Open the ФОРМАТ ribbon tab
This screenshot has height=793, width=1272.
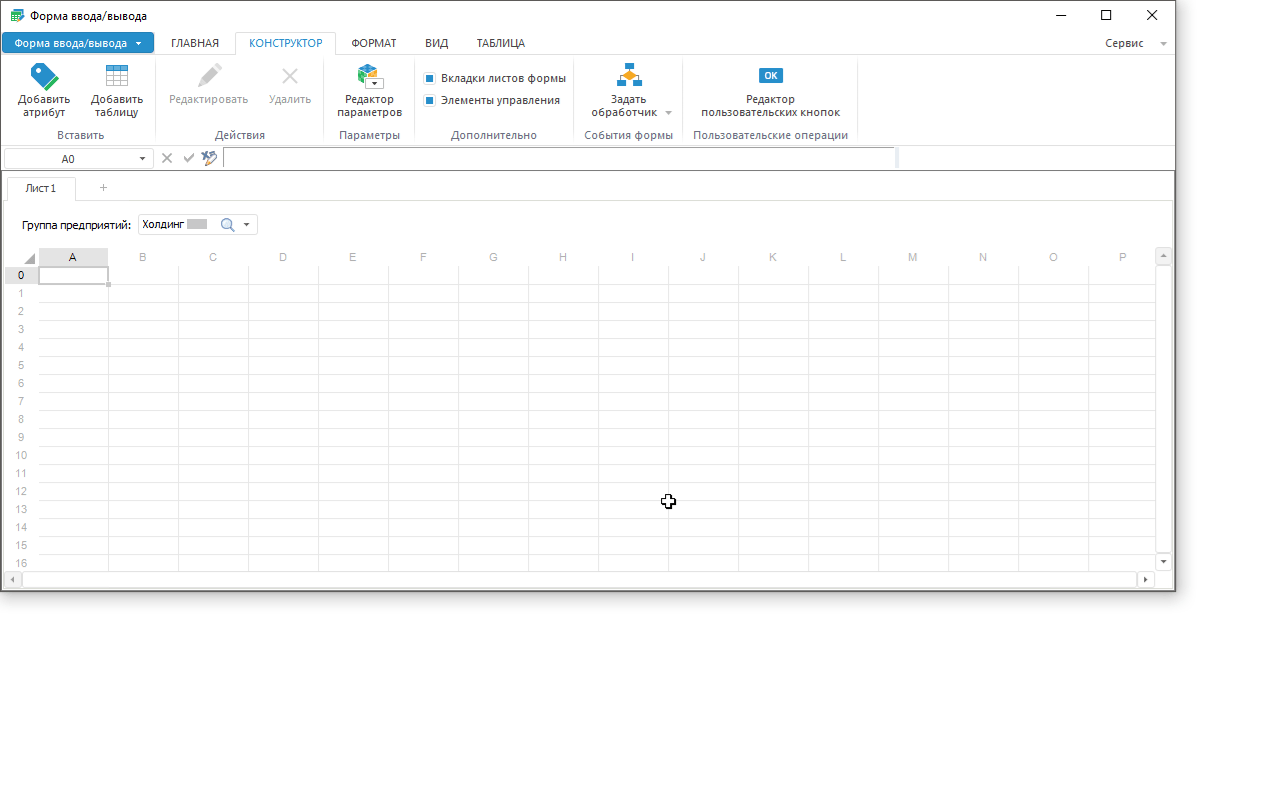coord(374,43)
